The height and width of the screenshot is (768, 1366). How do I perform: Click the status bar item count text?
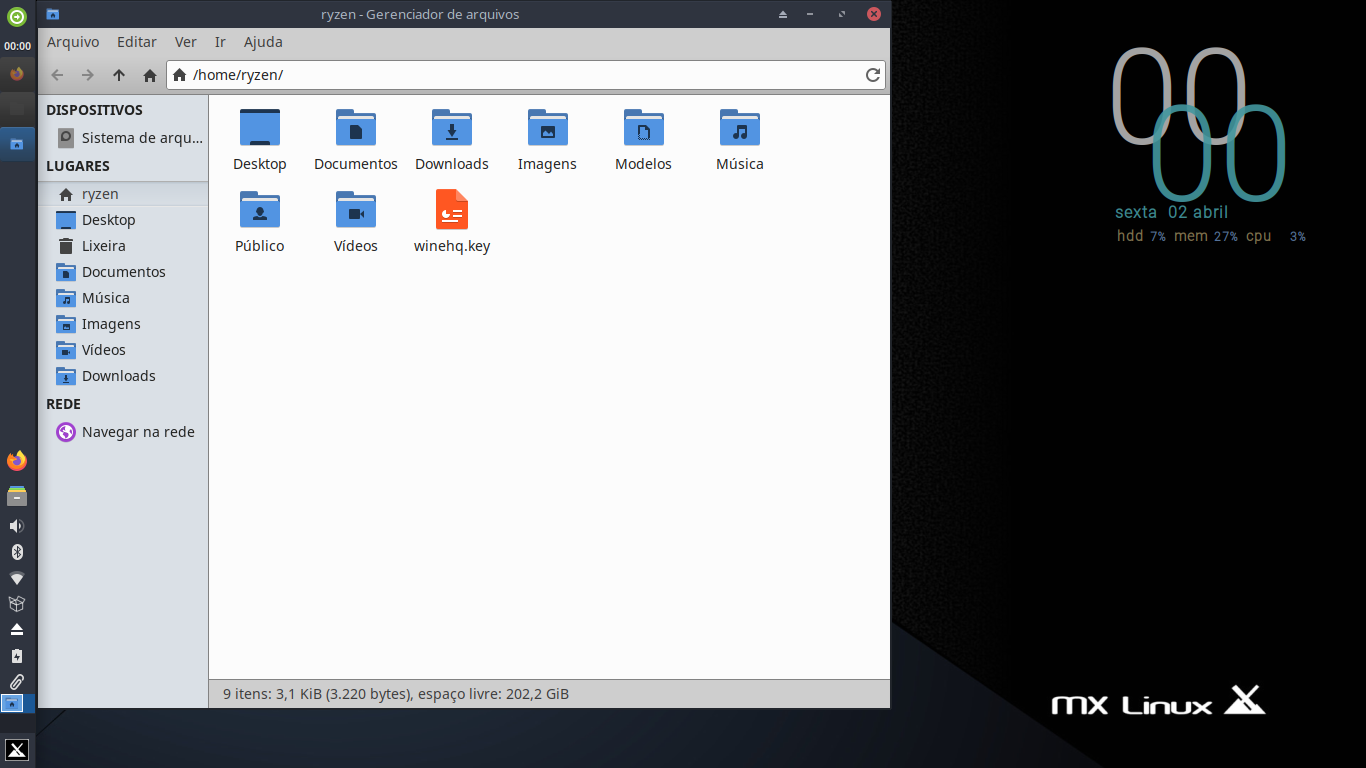click(x=396, y=694)
